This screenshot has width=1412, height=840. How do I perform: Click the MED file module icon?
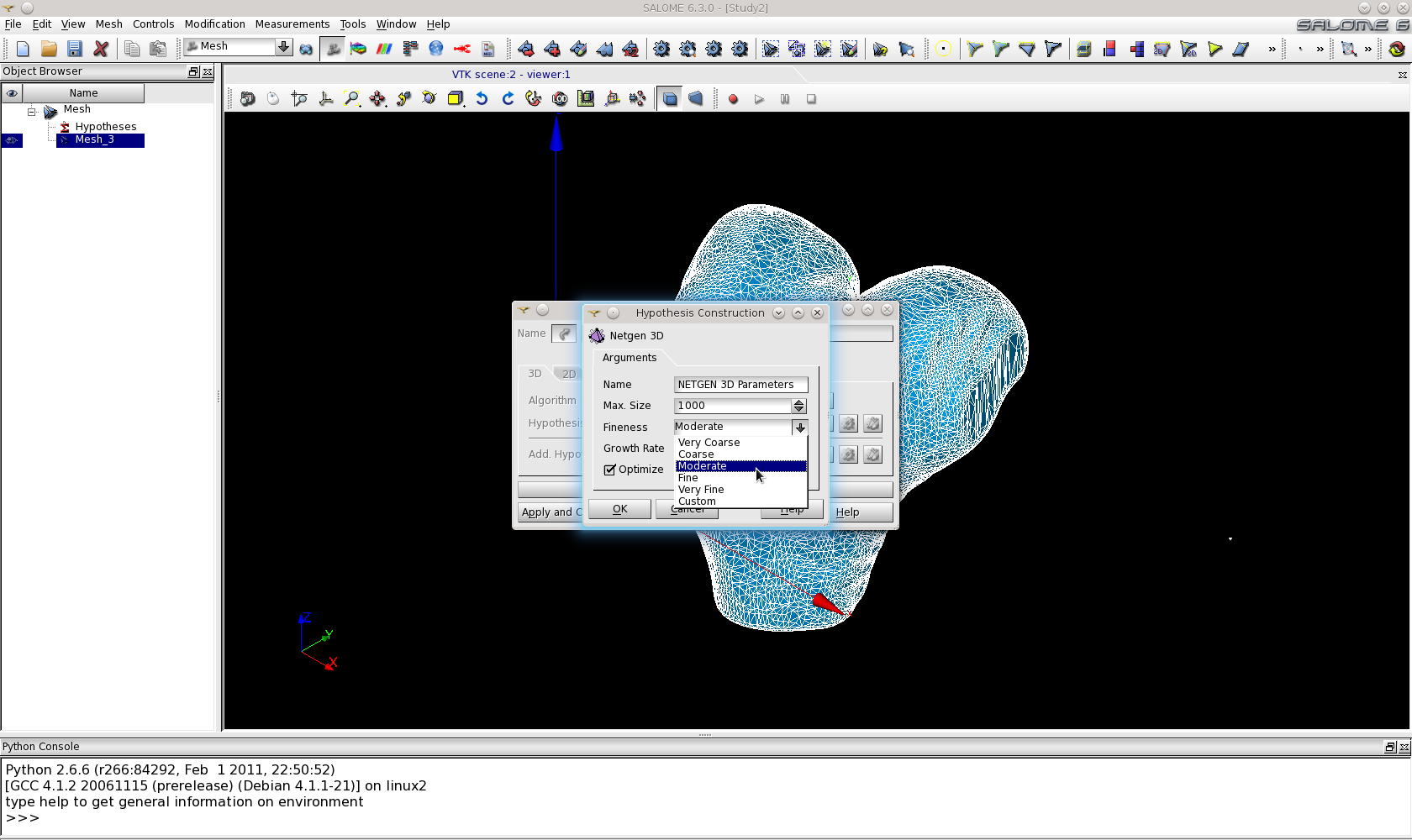click(488, 49)
